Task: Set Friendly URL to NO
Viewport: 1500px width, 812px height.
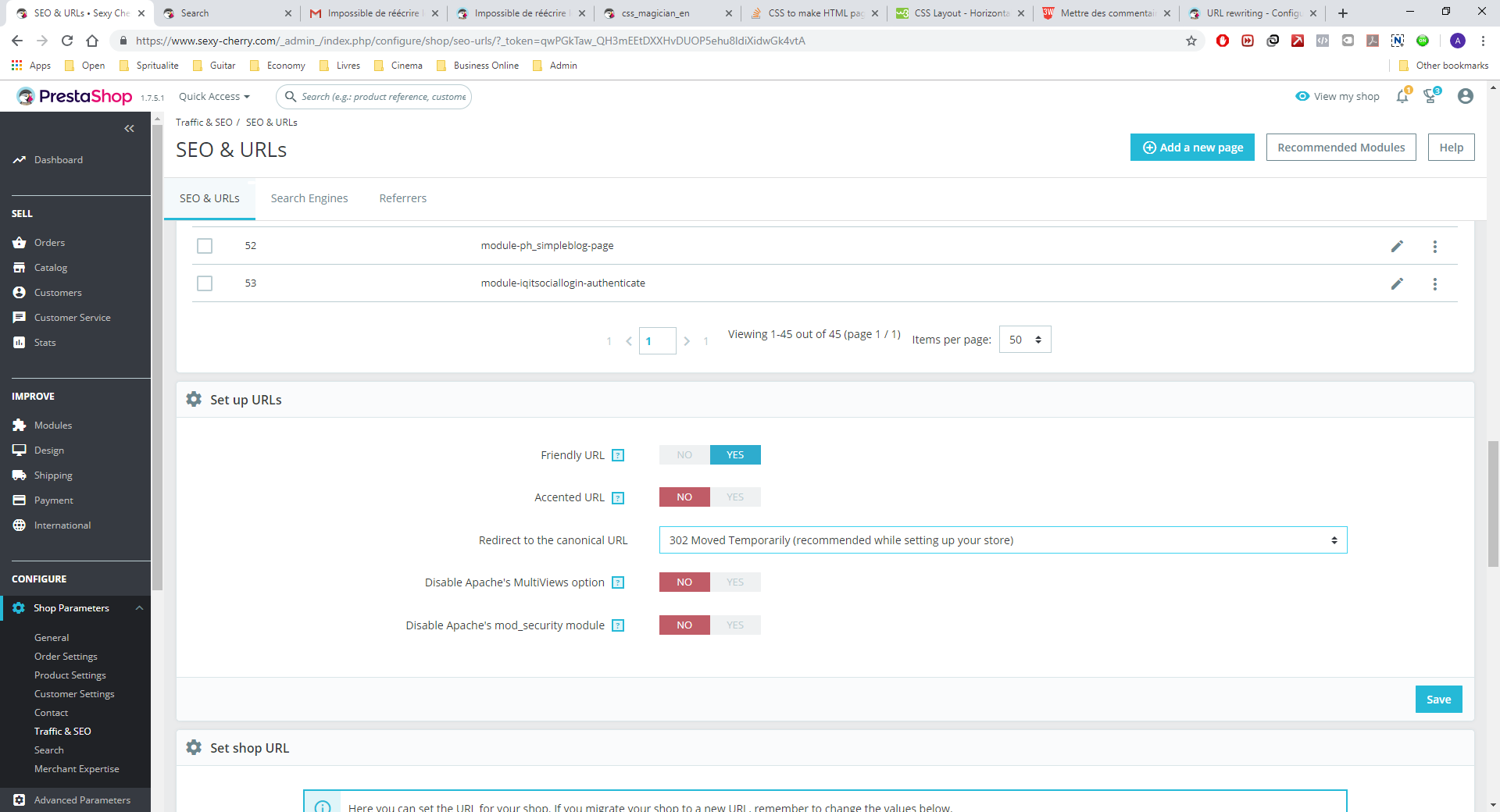Action: [x=684, y=455]
